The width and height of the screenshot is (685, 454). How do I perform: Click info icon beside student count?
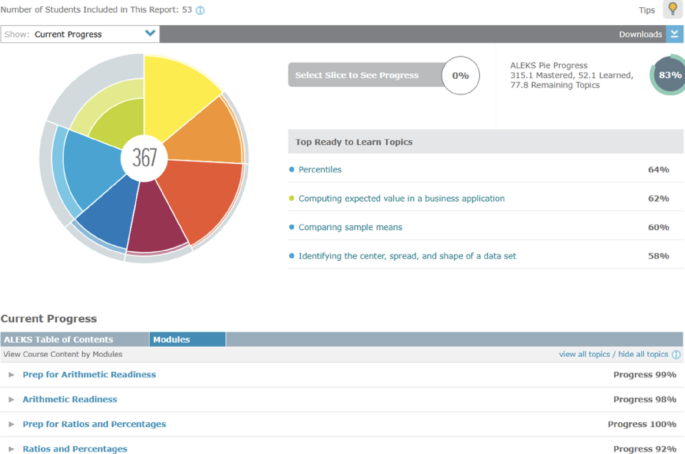coord(200,11)
